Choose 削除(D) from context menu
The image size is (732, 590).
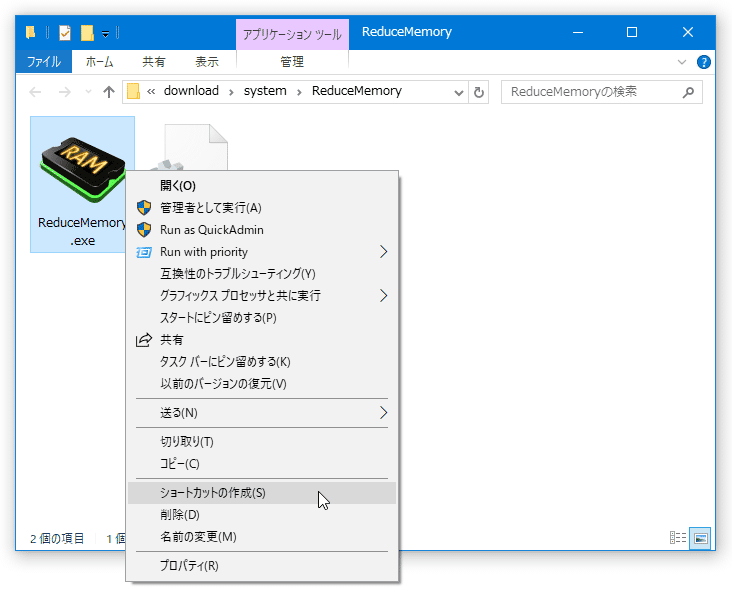pos(262,515)
